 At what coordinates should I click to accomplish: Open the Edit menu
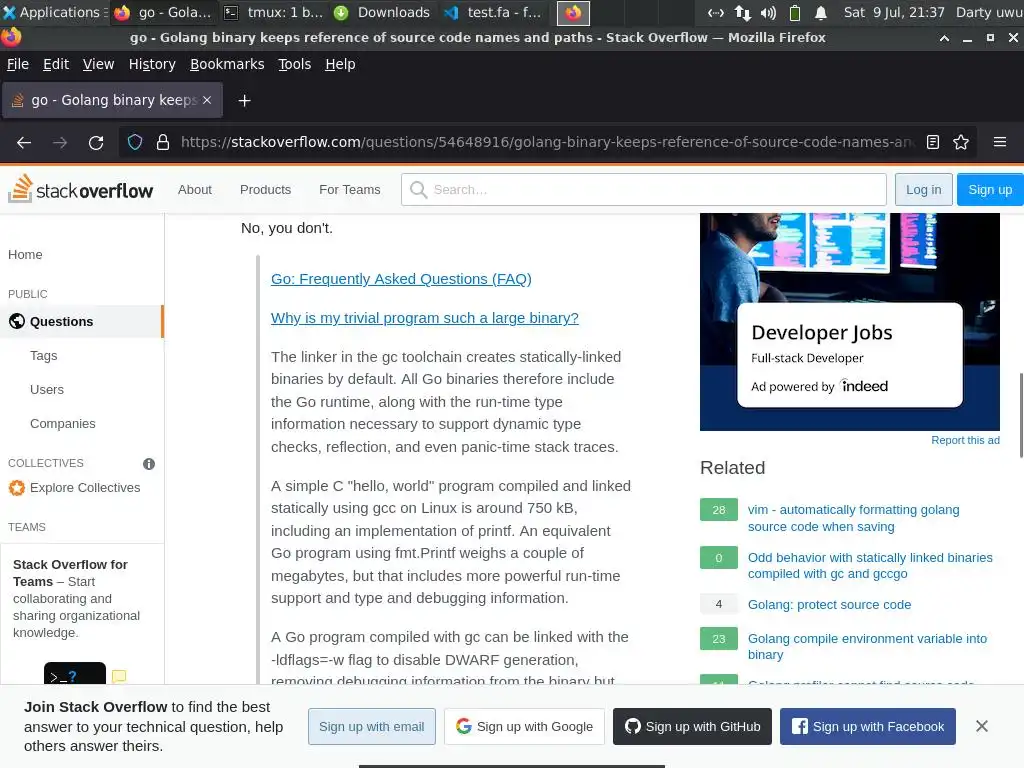[56, 64]
